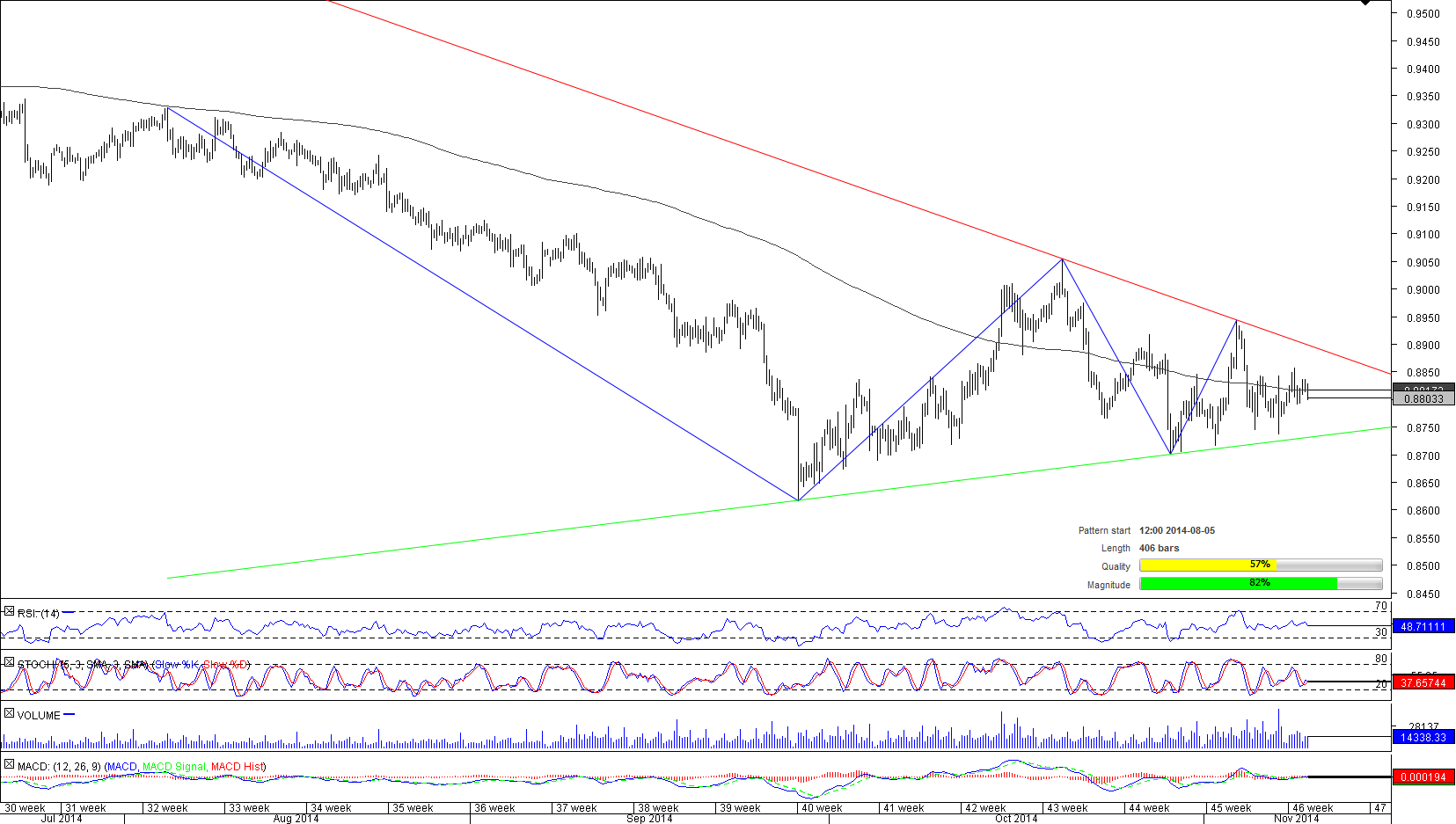Viewport: 1456px width, 824px height.
Task: Click the black marker at top right
Action: pyautogui.click(x=1365, y=3)
